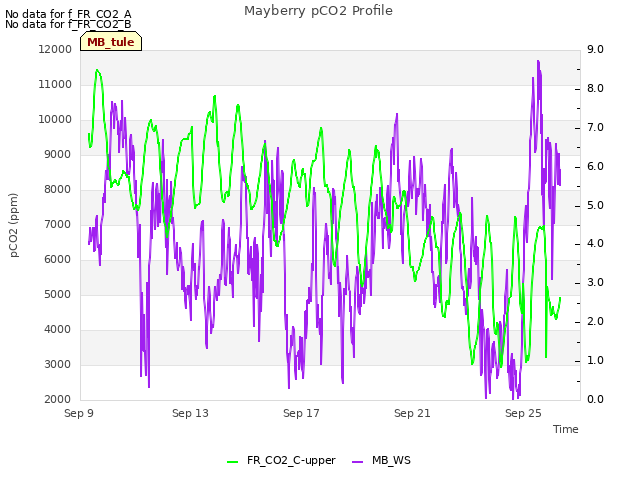The height and width of the screenshot is (480, 640).
Task: Click the 6.0 right-axis value
Action: coord(596,167)
